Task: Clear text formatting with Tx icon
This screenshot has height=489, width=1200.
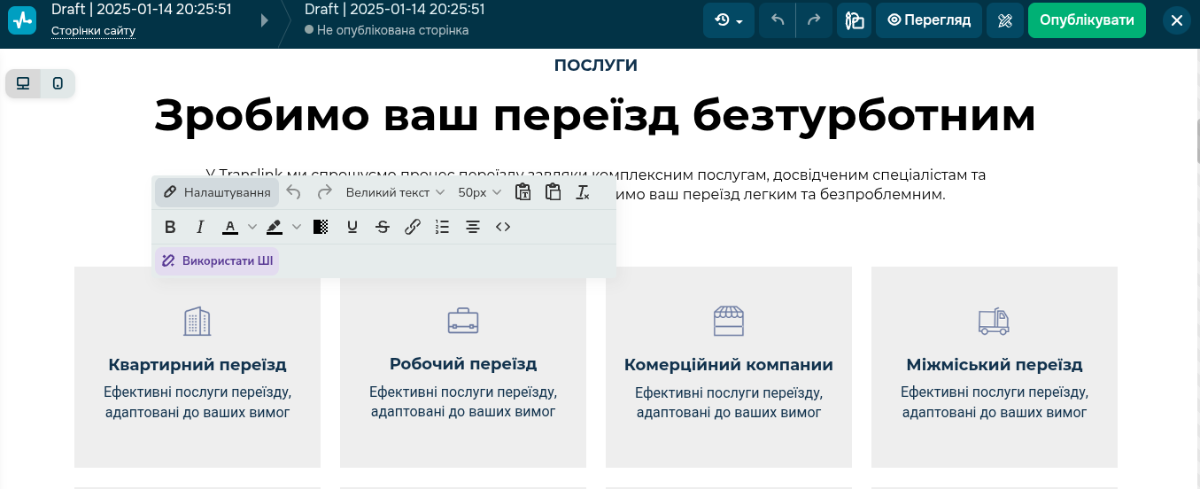Action: coord(583,192)
